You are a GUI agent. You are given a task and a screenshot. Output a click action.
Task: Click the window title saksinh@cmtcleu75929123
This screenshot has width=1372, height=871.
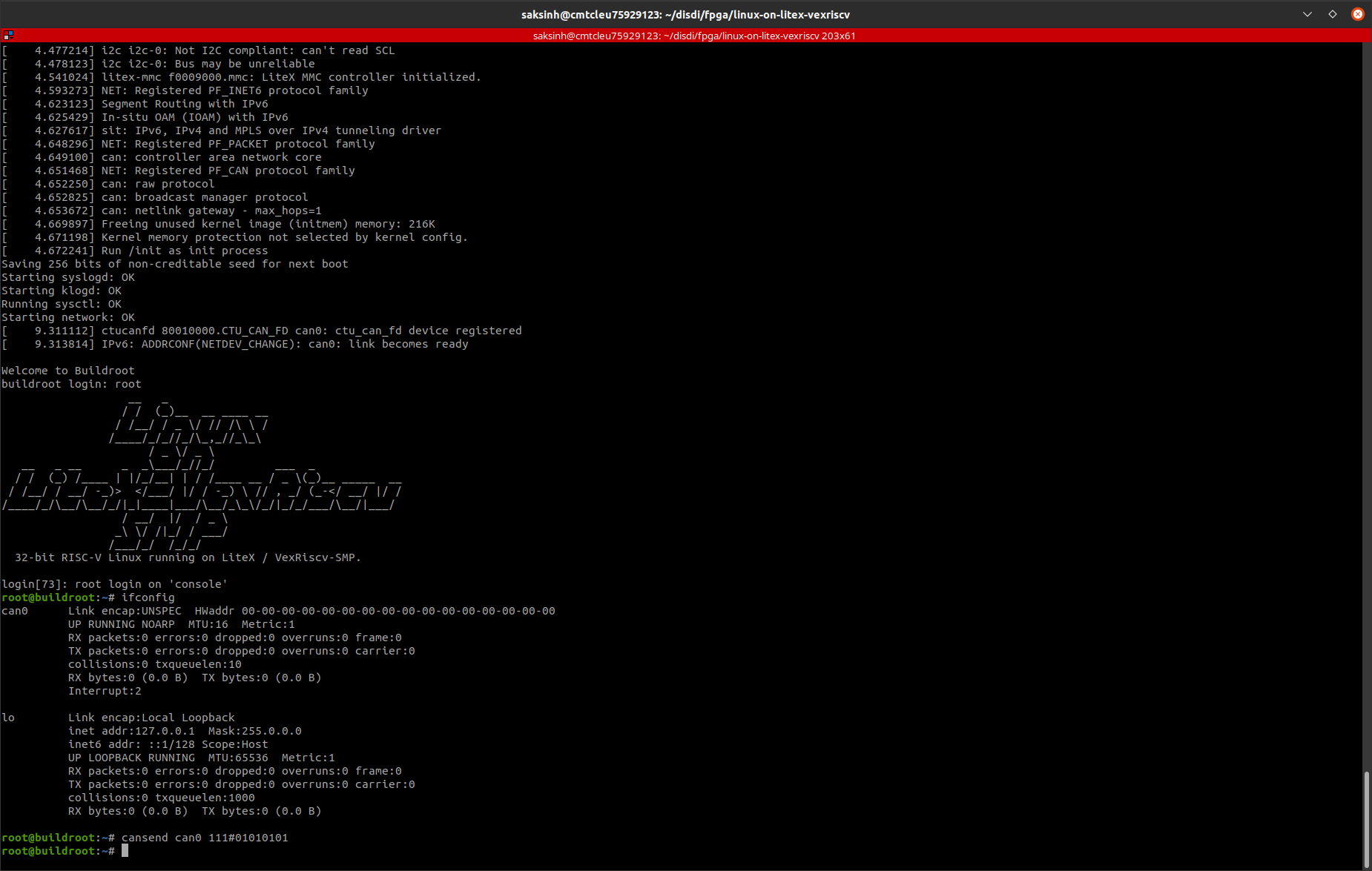685,14
